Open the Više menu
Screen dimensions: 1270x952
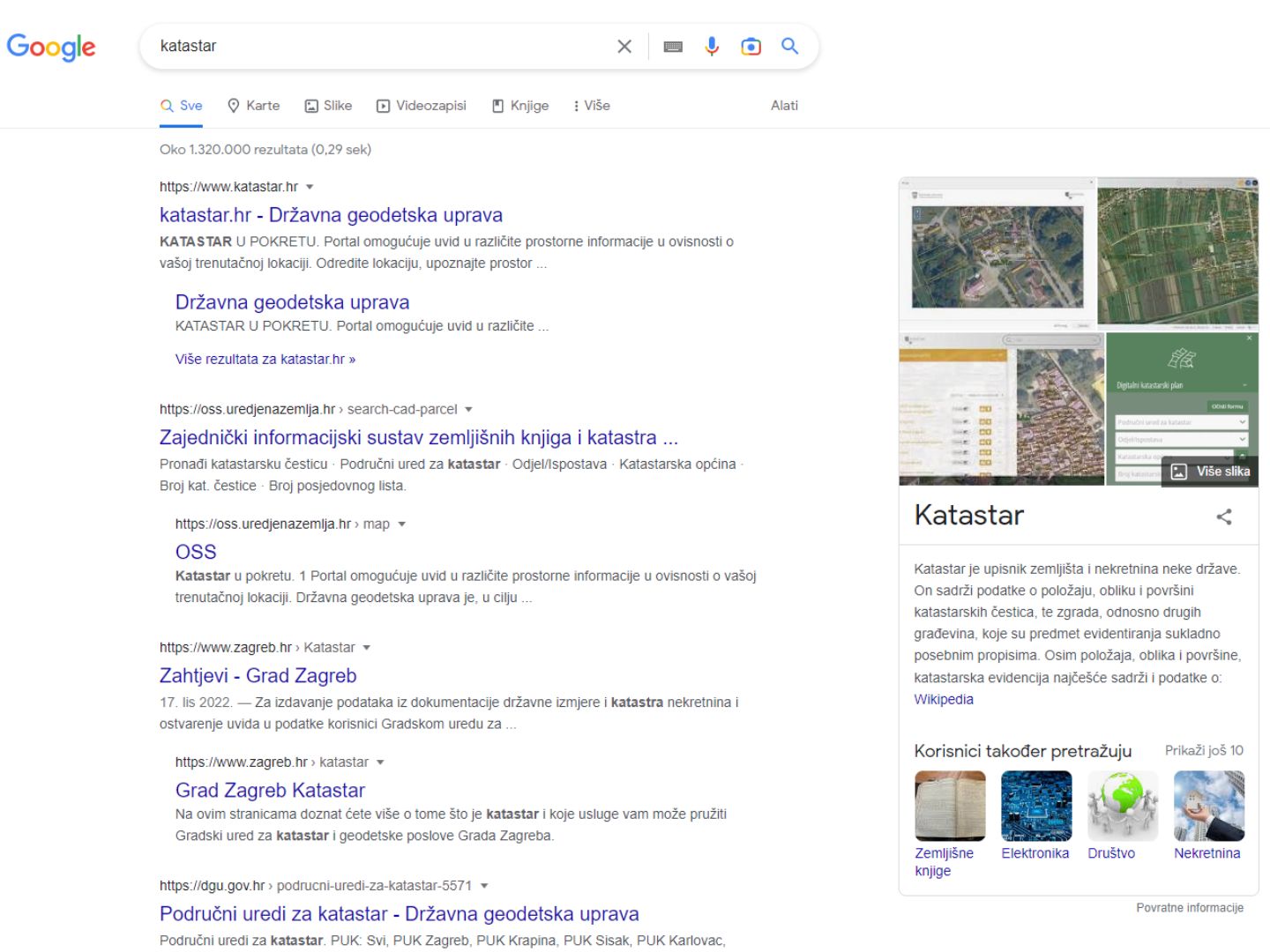[x=592, y=106]
